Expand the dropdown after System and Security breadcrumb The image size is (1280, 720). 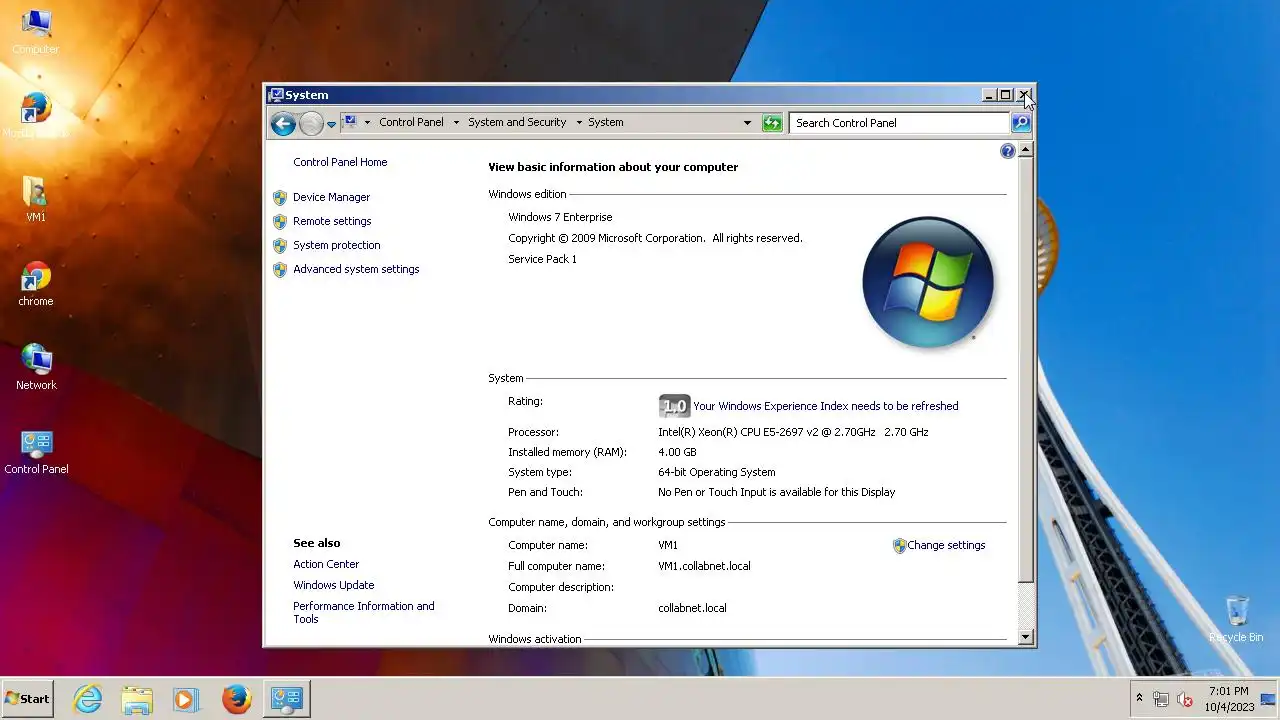(x=579, y=123)
